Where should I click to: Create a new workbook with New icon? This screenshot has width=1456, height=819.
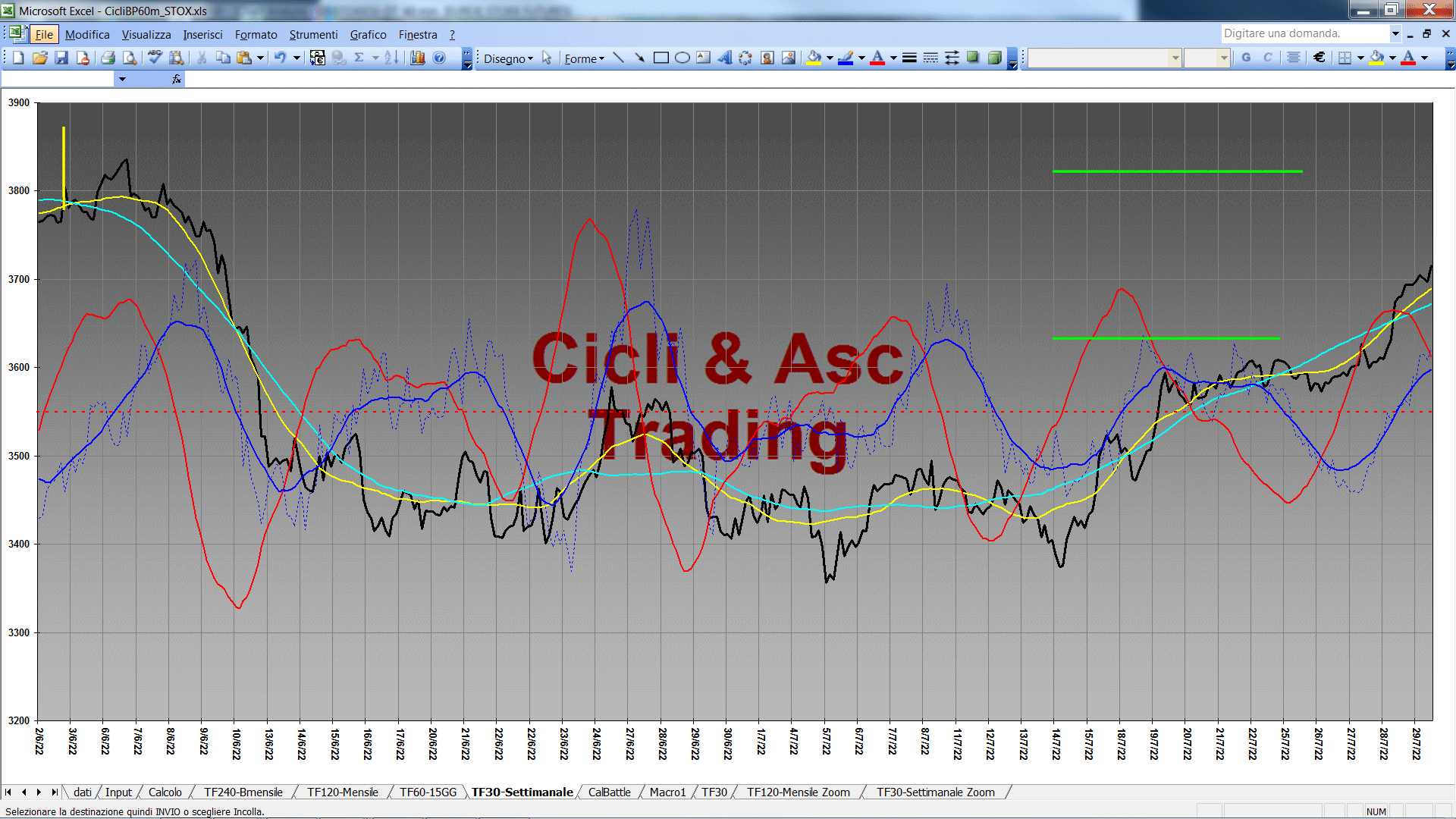[18, 58]
